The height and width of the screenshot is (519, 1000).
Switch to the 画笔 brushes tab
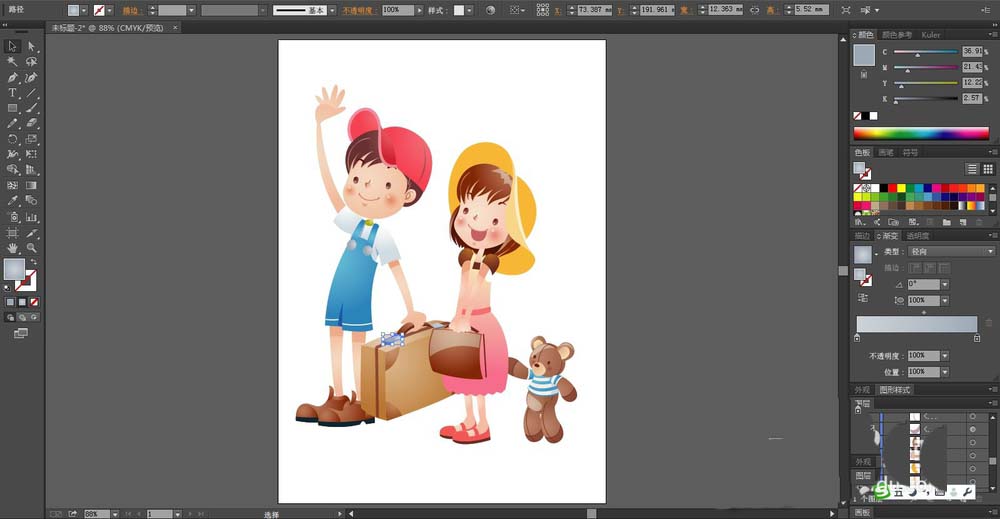[x=886, y=152]
